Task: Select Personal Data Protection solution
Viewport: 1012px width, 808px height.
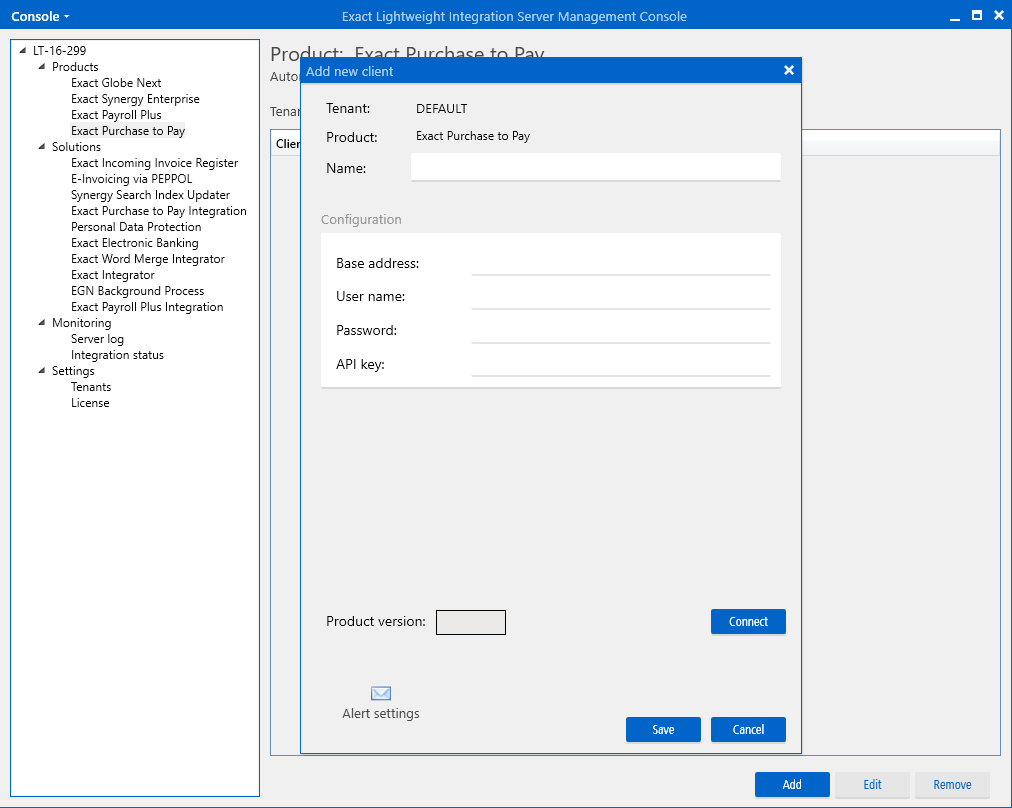Action: [136, 227]
